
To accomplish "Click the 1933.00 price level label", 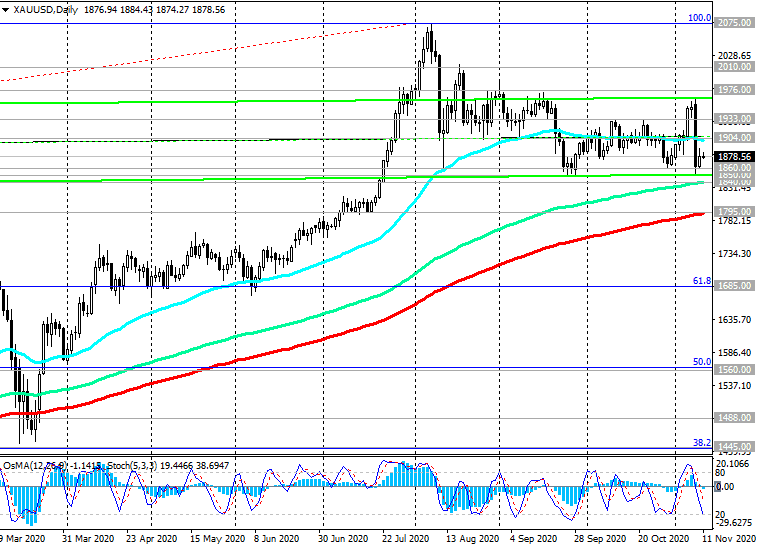I will (735, 118).
